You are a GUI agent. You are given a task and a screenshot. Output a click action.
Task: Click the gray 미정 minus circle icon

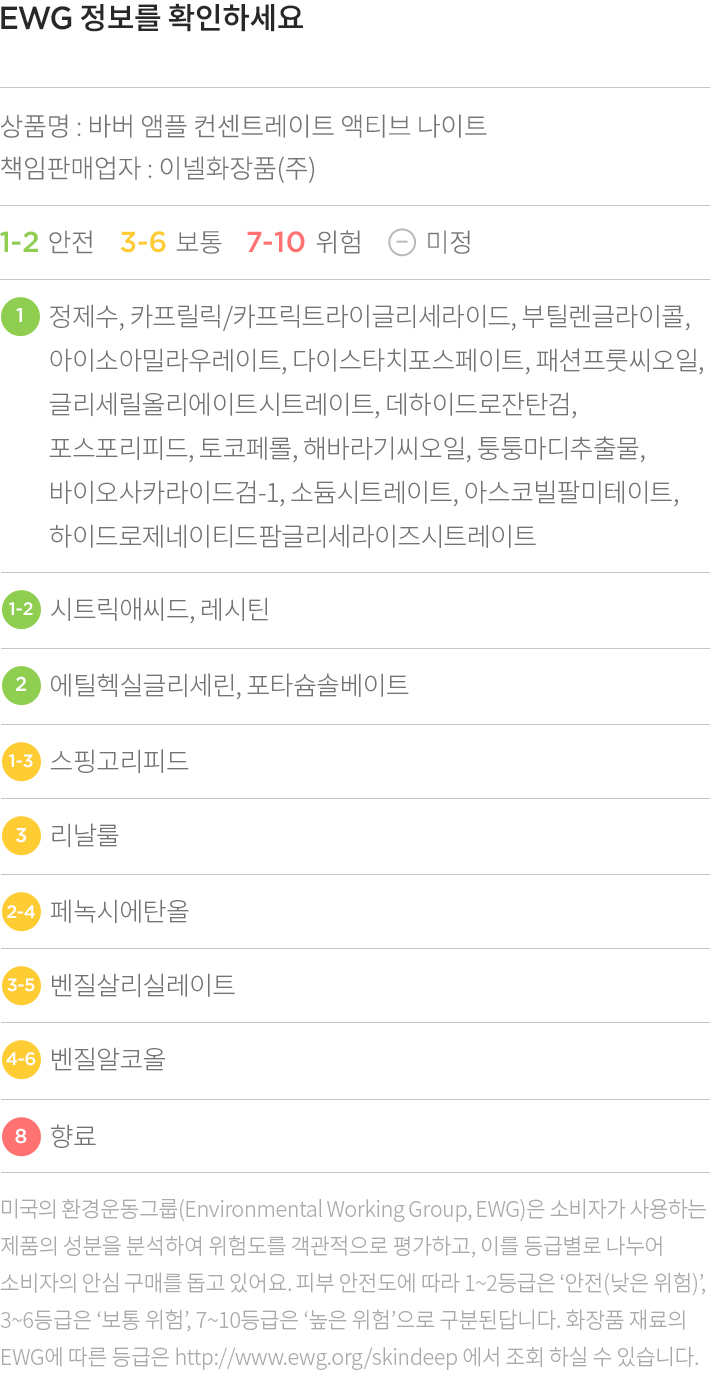click(402, 242)
